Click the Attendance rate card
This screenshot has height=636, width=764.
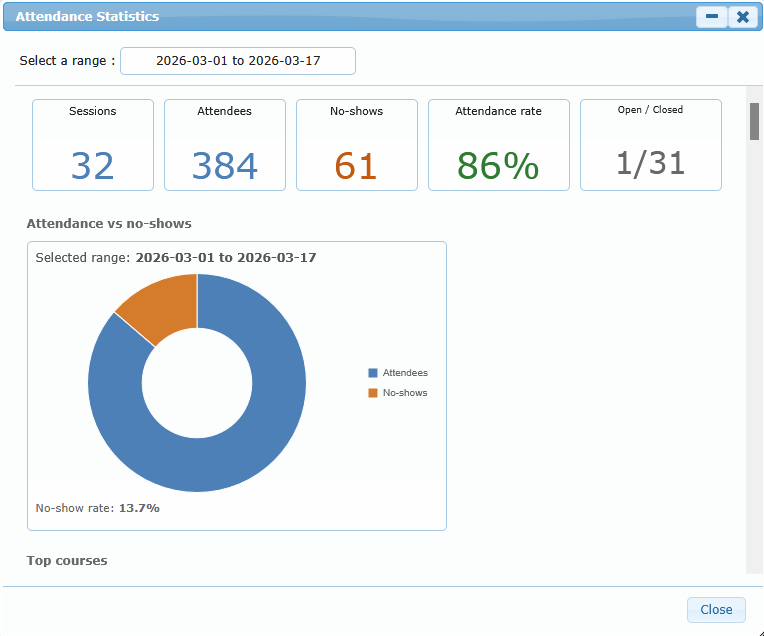(x=499, y=145)
